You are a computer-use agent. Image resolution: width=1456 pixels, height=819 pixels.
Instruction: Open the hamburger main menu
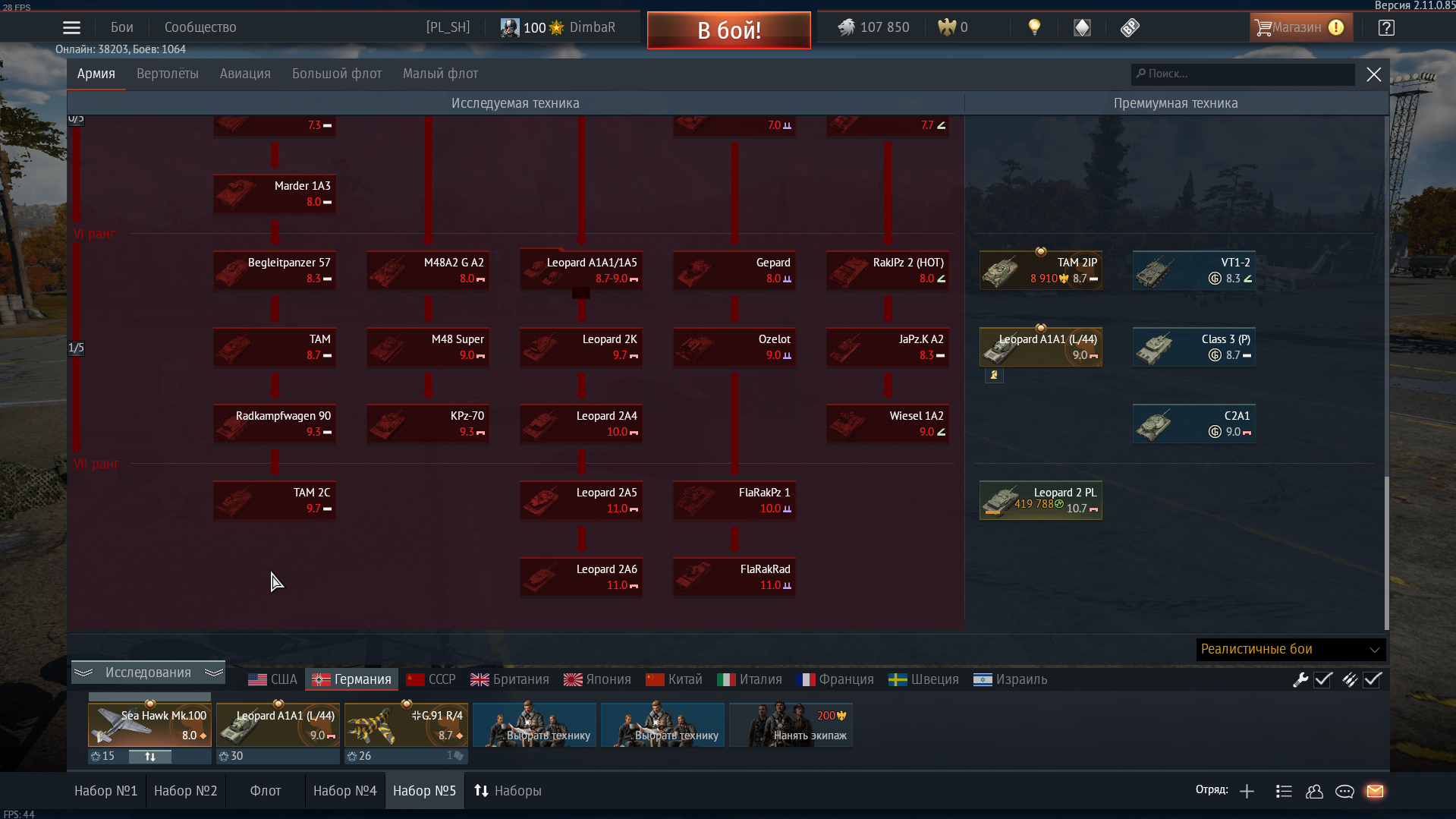click(x=71, y=28)
